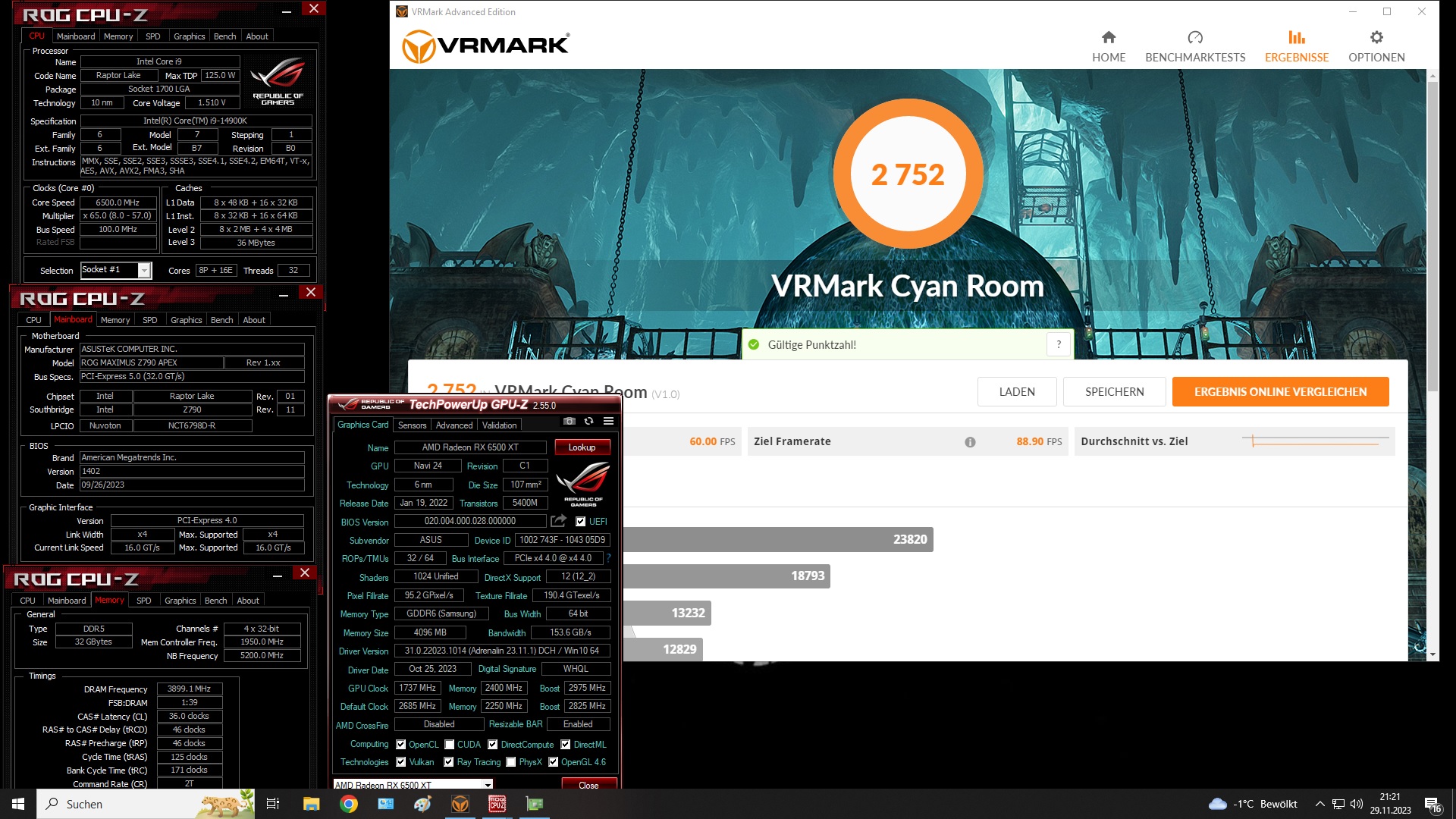The width and height of the screenshot is (1456, 819).
Task: Switch to Advanced tab in GPU-Z
Action: pyautogui.click(x=454, y=425)
